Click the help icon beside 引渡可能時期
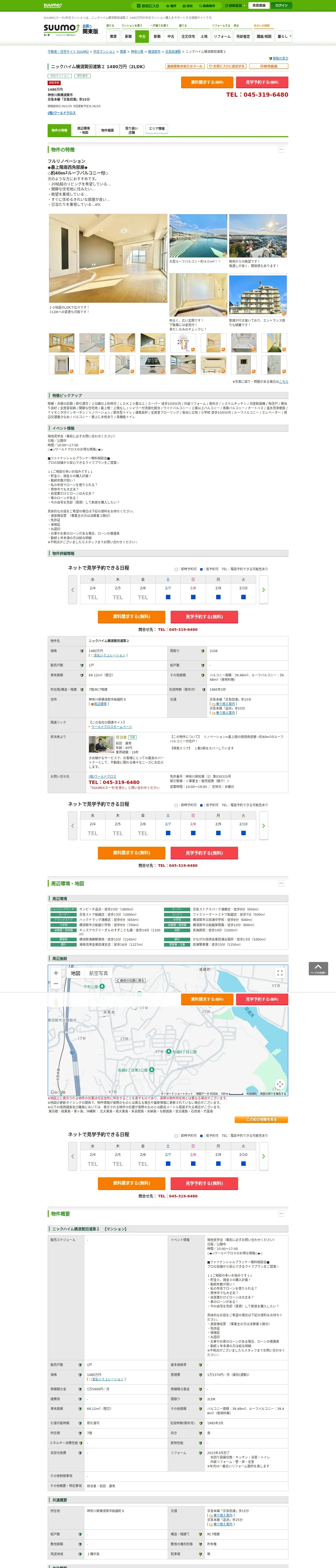The height and width of the screenshot is (1568, 336). [x=80, y=1423]
